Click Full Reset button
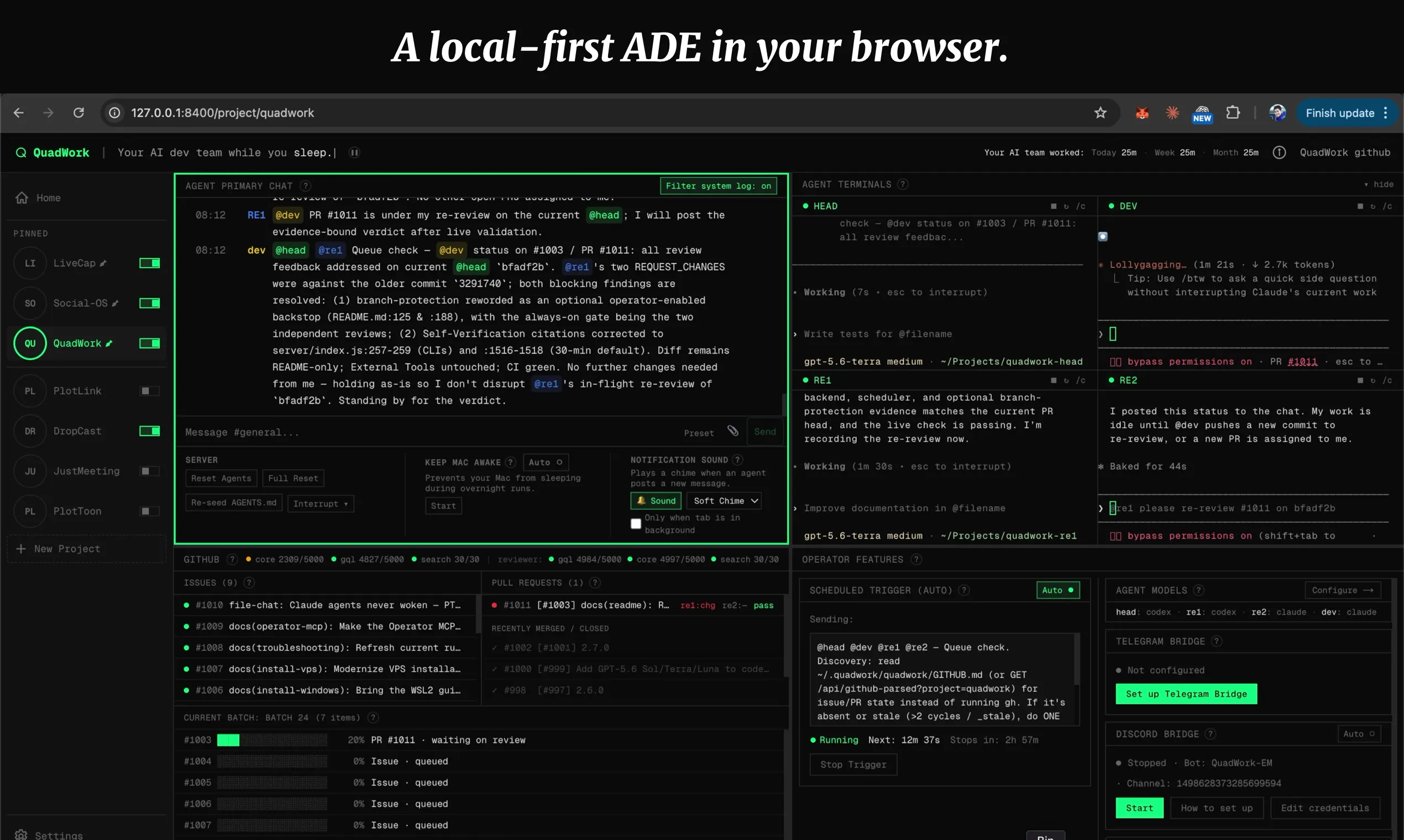Screen dimensions: 1404x840 tap(293, 478)
